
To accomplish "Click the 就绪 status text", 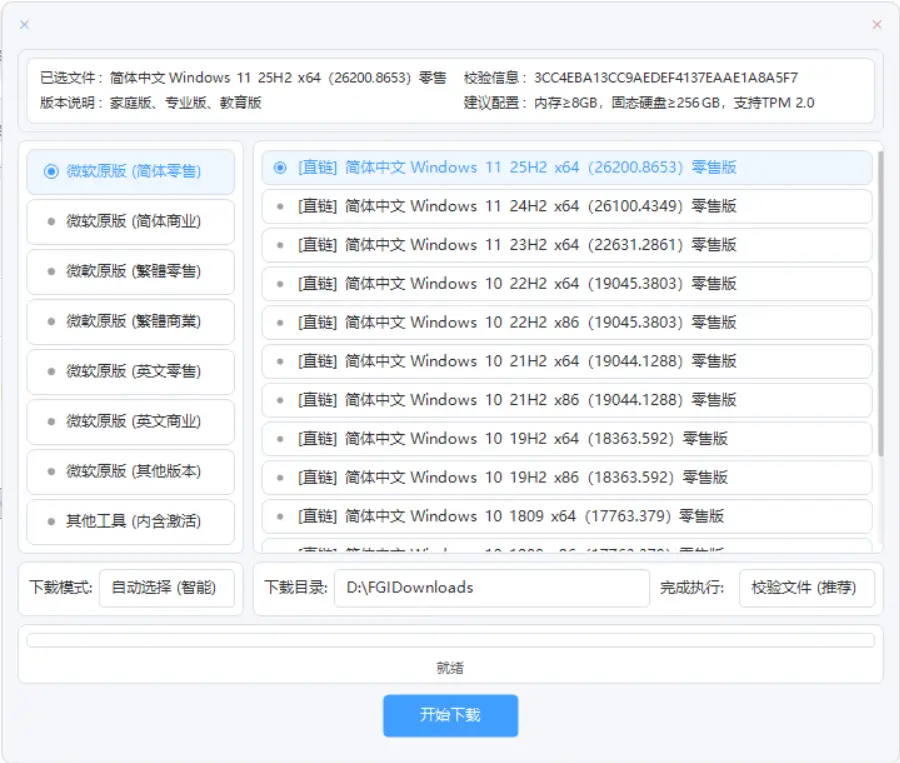I will click(450, 668).
